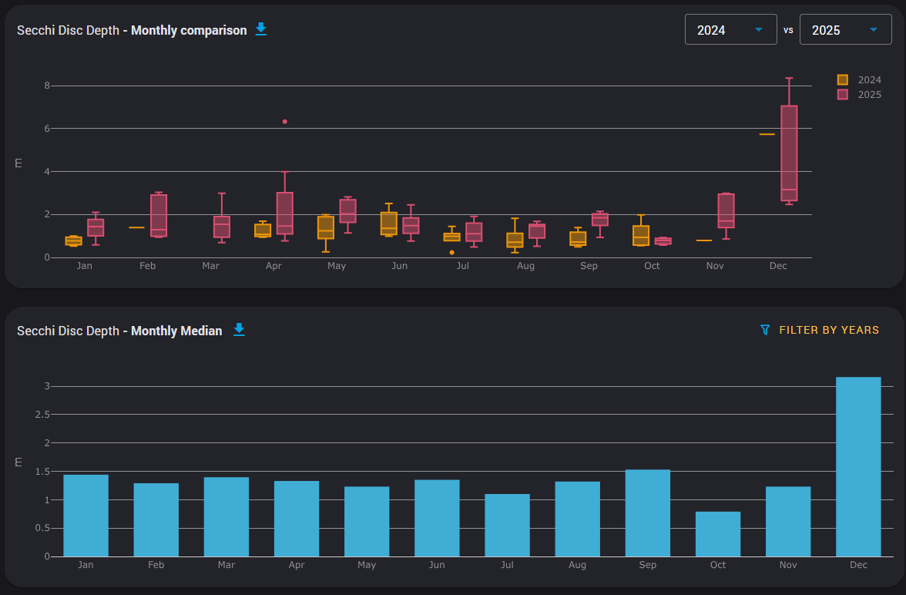Select the December bar in Monthly Median

[858, 467]
